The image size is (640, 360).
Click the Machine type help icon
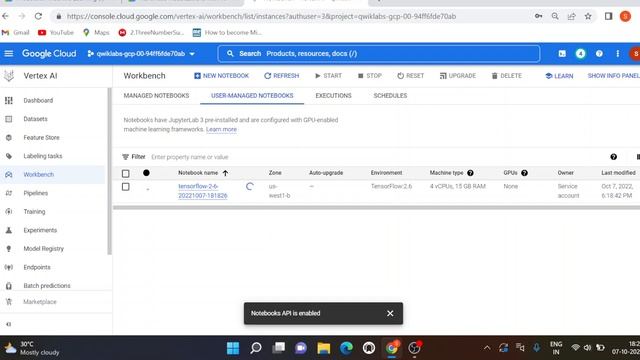click(x=470, y=173)
